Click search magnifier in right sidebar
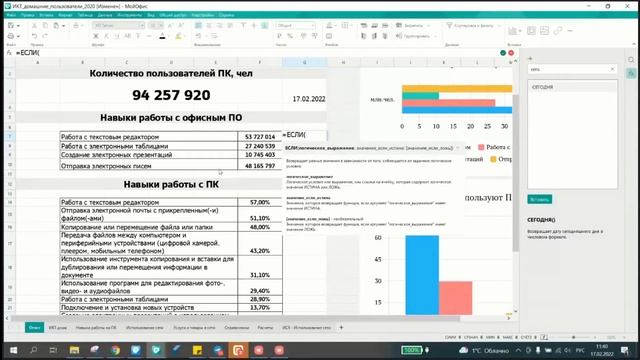640x360 pixels. (631, 60)
